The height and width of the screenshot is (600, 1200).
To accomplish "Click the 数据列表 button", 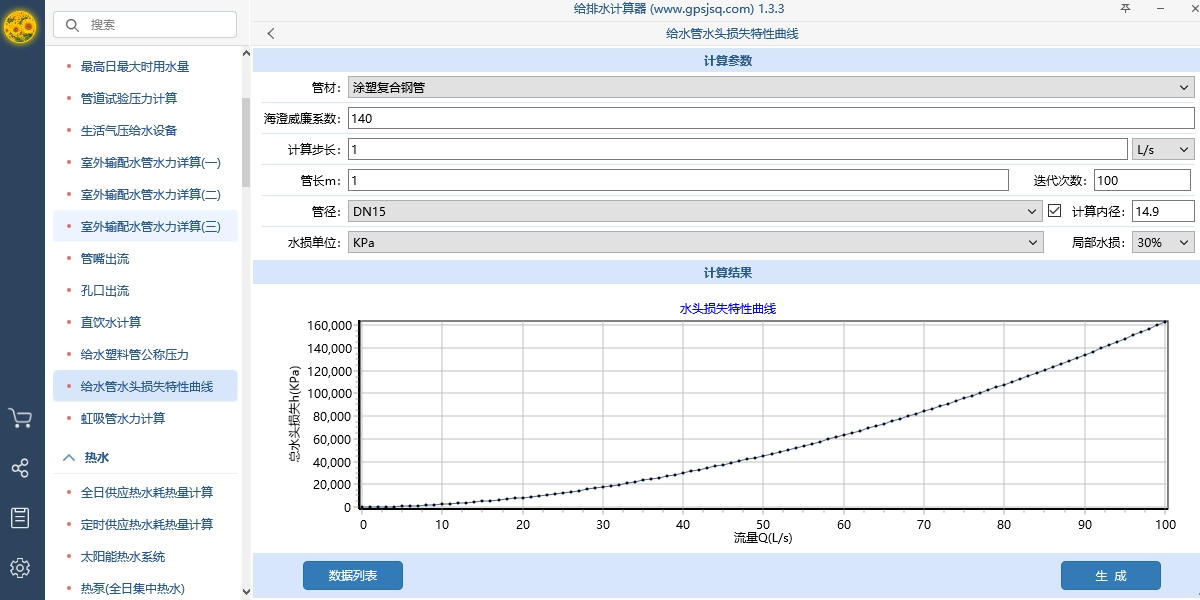I will [x=352, y=575].
